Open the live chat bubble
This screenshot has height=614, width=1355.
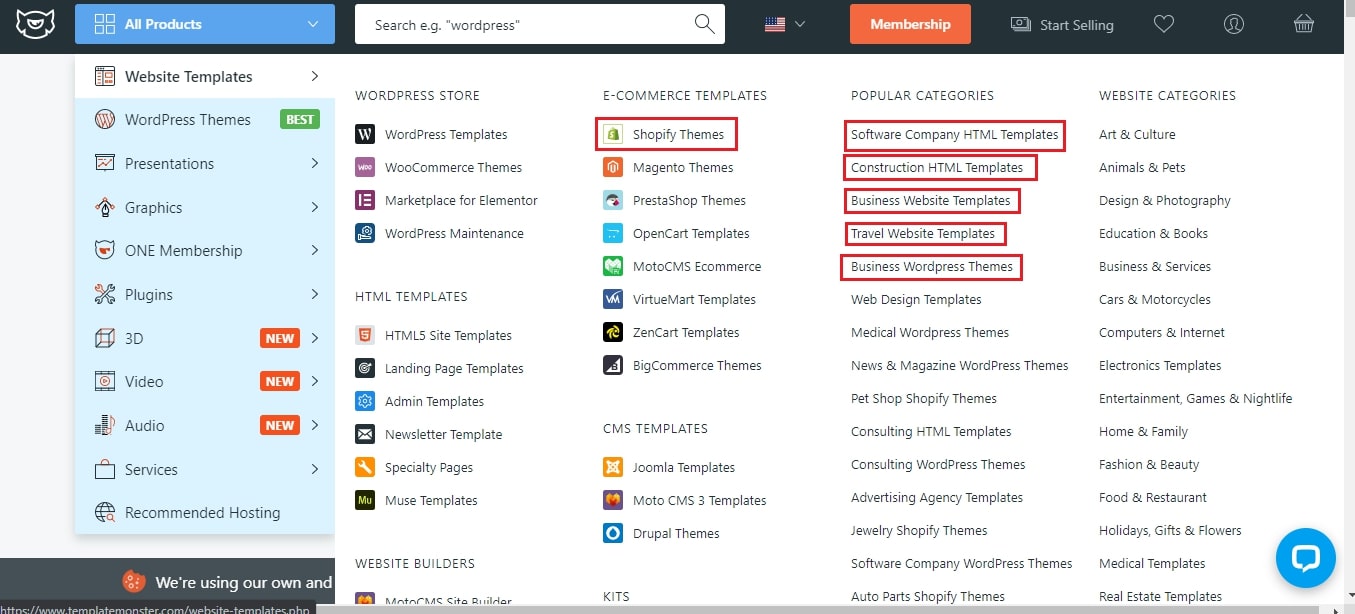click(1305, 557)
